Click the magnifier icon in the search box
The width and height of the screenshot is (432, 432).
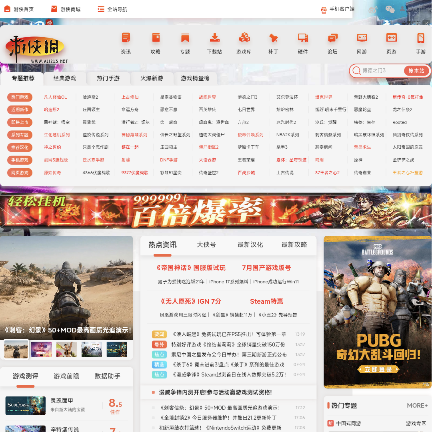click(x=356, y=71)
